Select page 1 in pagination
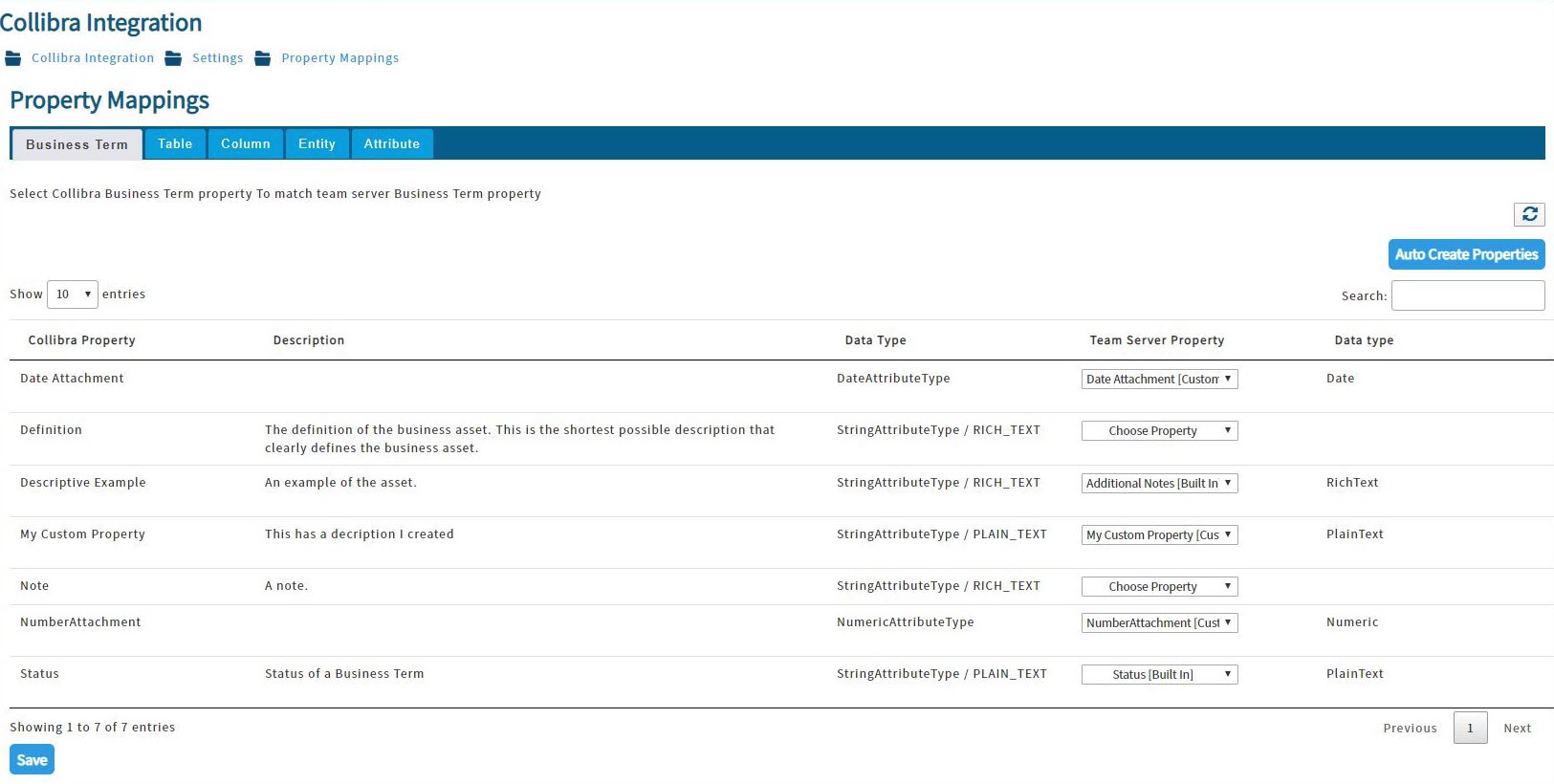 point(1471,729)
